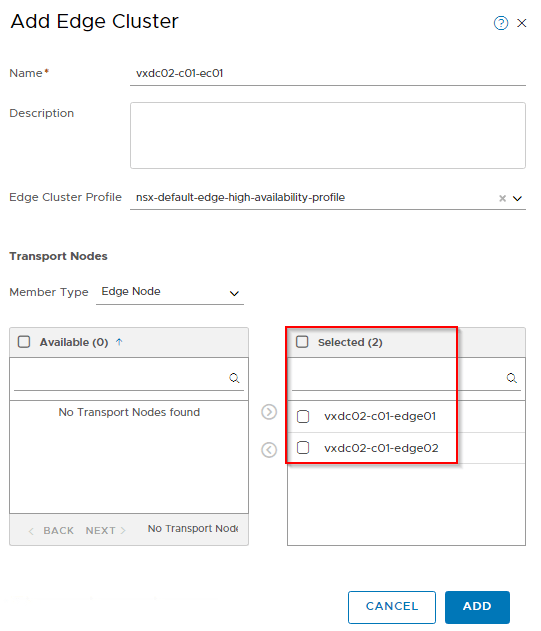Viewport: 541px width, 631px height.
Task: Sort the Available list by arrow icon
Action: click(x=119, y=342)
